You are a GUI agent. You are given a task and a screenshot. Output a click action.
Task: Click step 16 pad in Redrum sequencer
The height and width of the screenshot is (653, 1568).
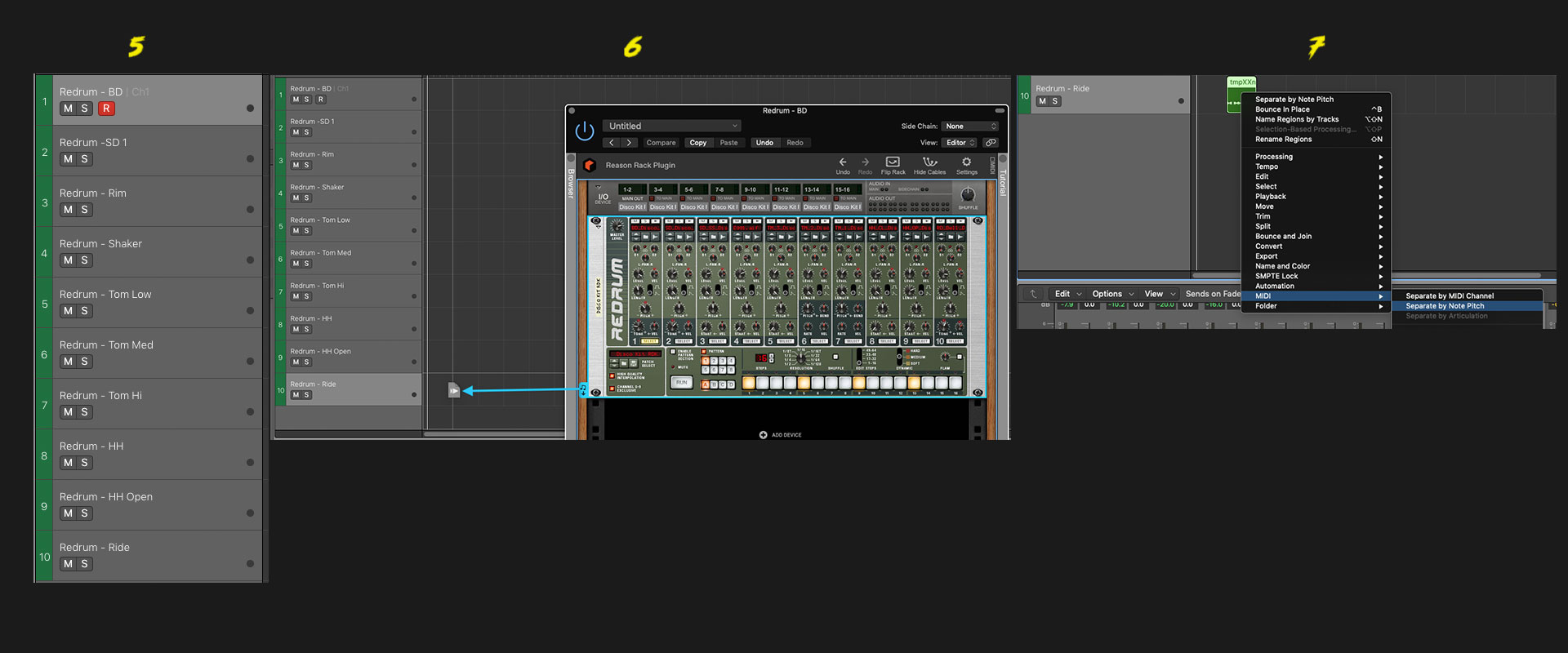tap(955, 383)
